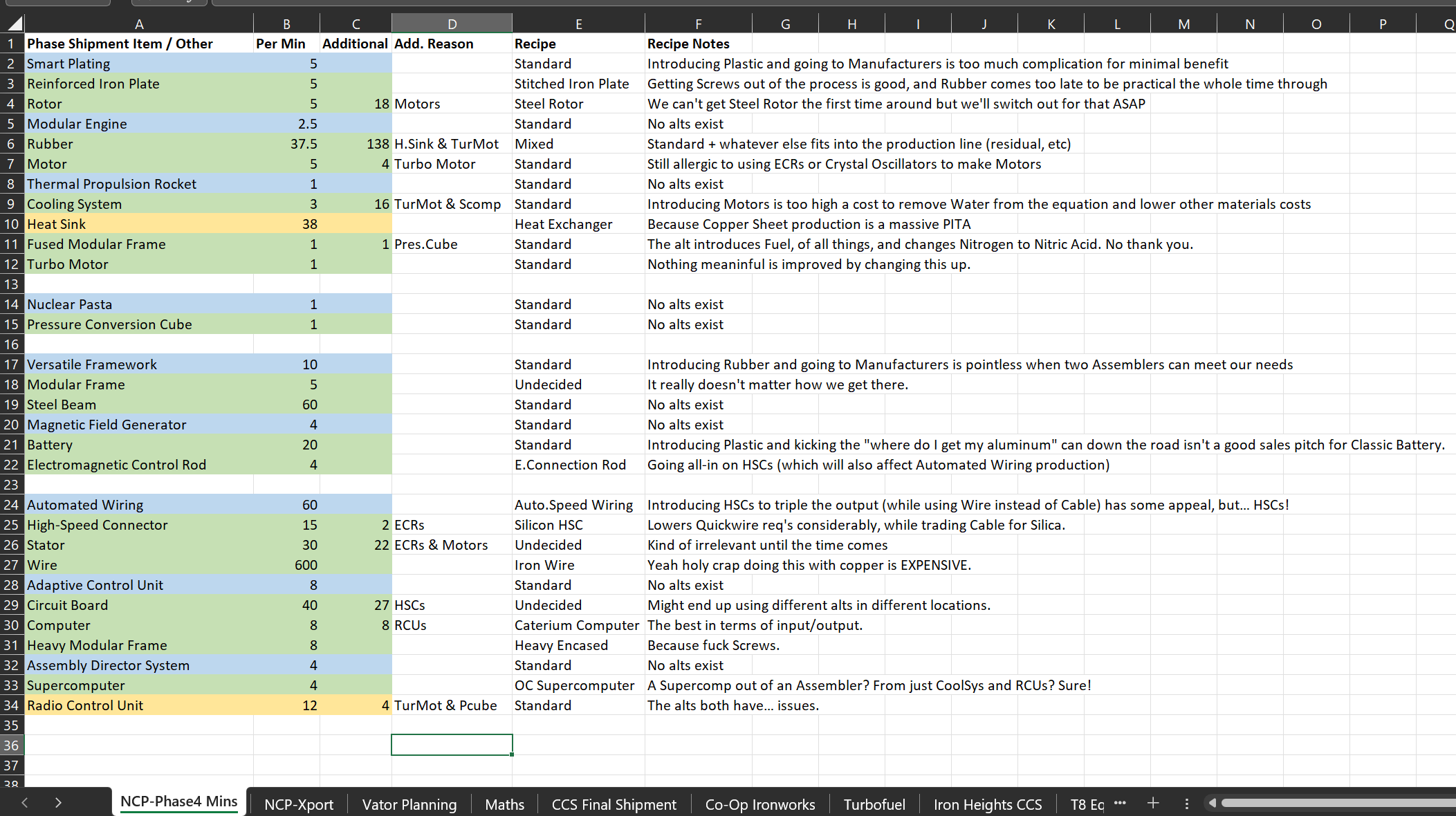
Task: Select the 'Heat Sink' orange cell
Action: 139,224
